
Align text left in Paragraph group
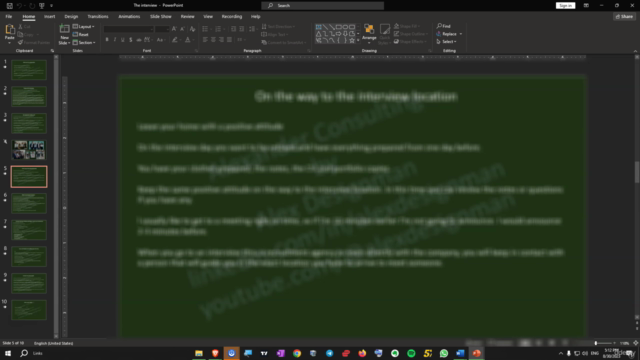pos(205,40)
